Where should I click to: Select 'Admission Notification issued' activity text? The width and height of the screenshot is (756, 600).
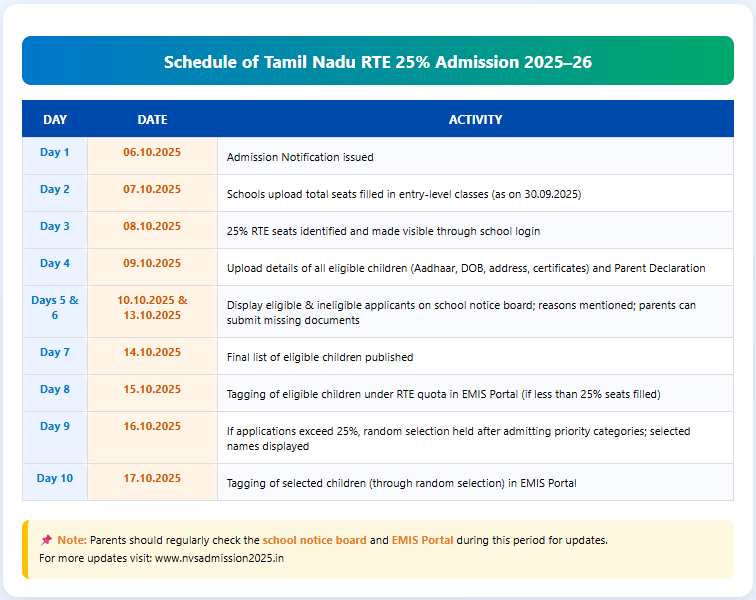tap(300, 157)
